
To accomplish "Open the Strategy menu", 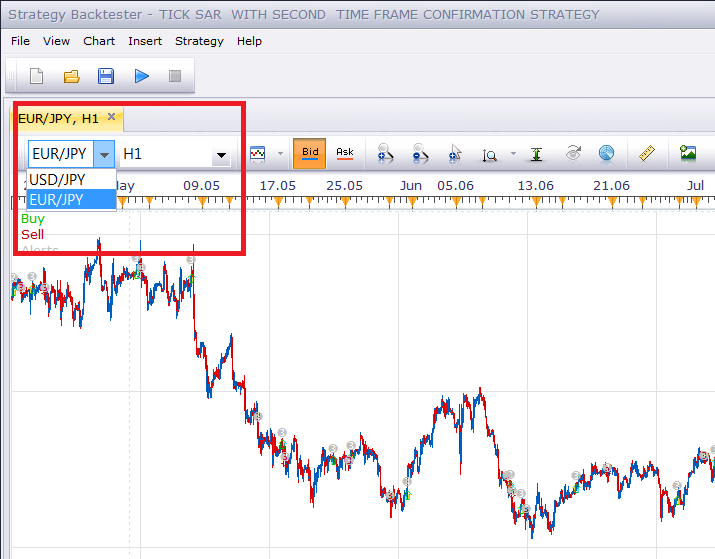I will [x=199, y=41].
